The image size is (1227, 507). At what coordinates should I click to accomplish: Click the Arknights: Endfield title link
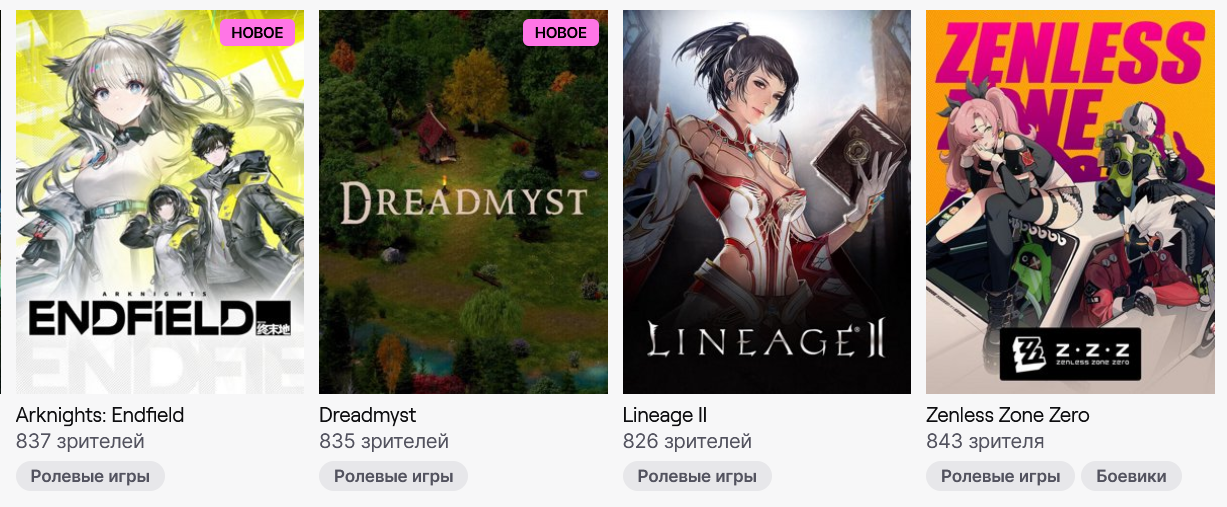coord(100,415)
